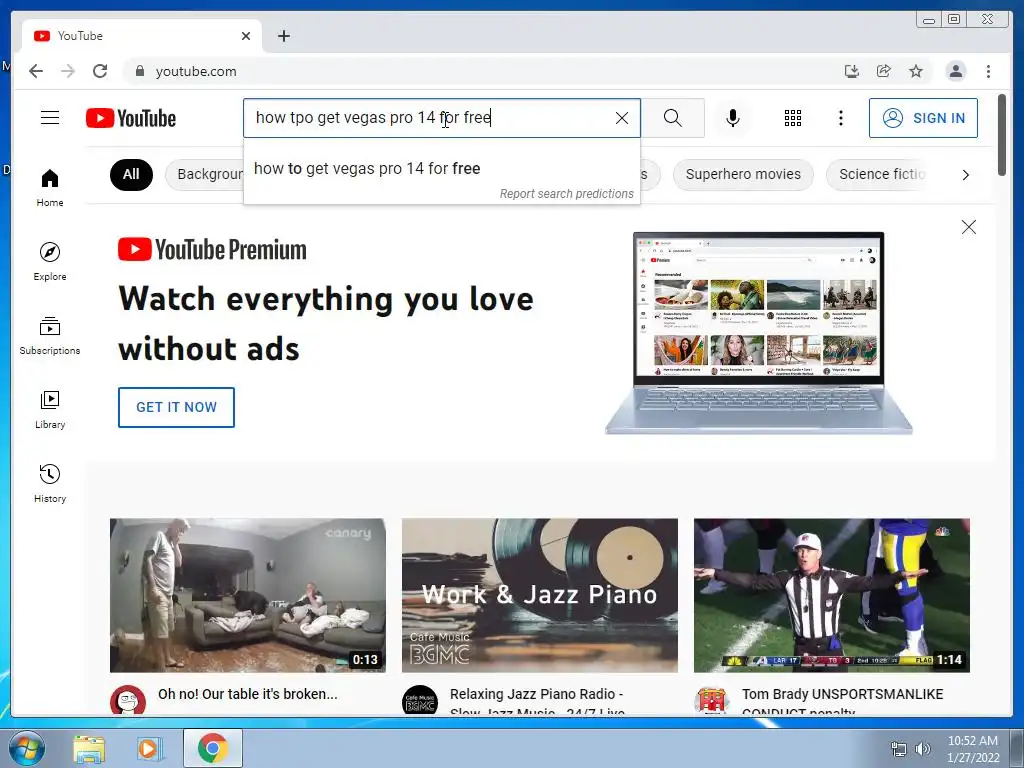
Task: Click the page vertical scrollbar thumb
Action: tap(1002, 135)
